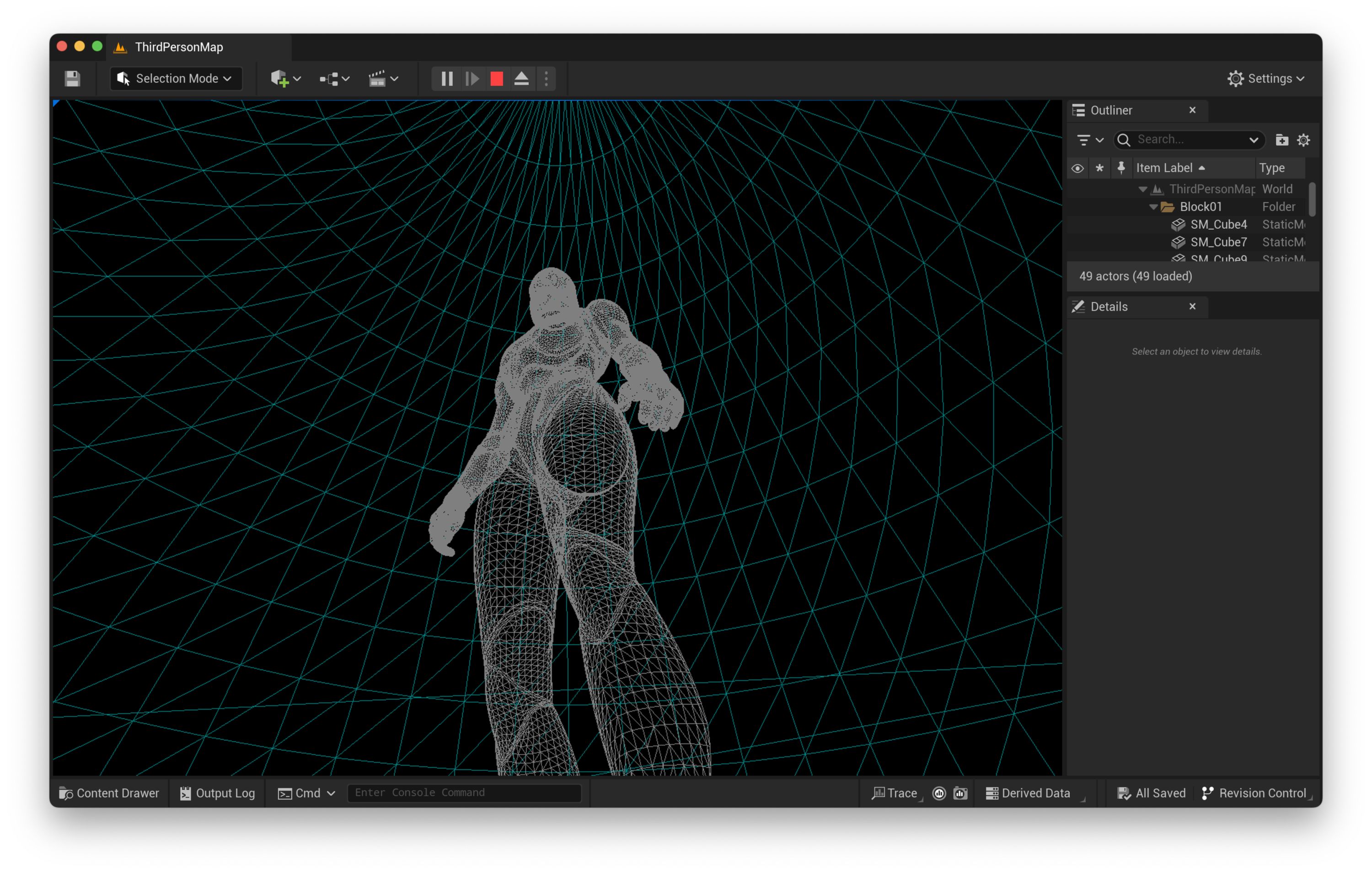Click the trace snapshot icon in status bar
Viewport: 1372px width, 873px height.
(x=960, y=793)
